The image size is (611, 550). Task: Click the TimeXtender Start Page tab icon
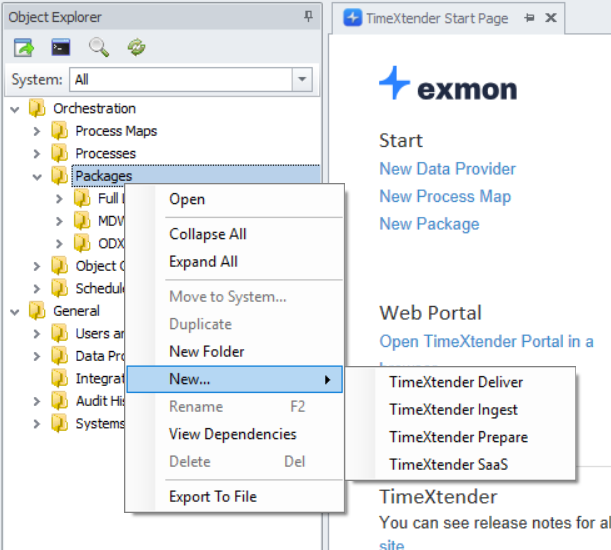pyautogui.click(x=352, y=18)
